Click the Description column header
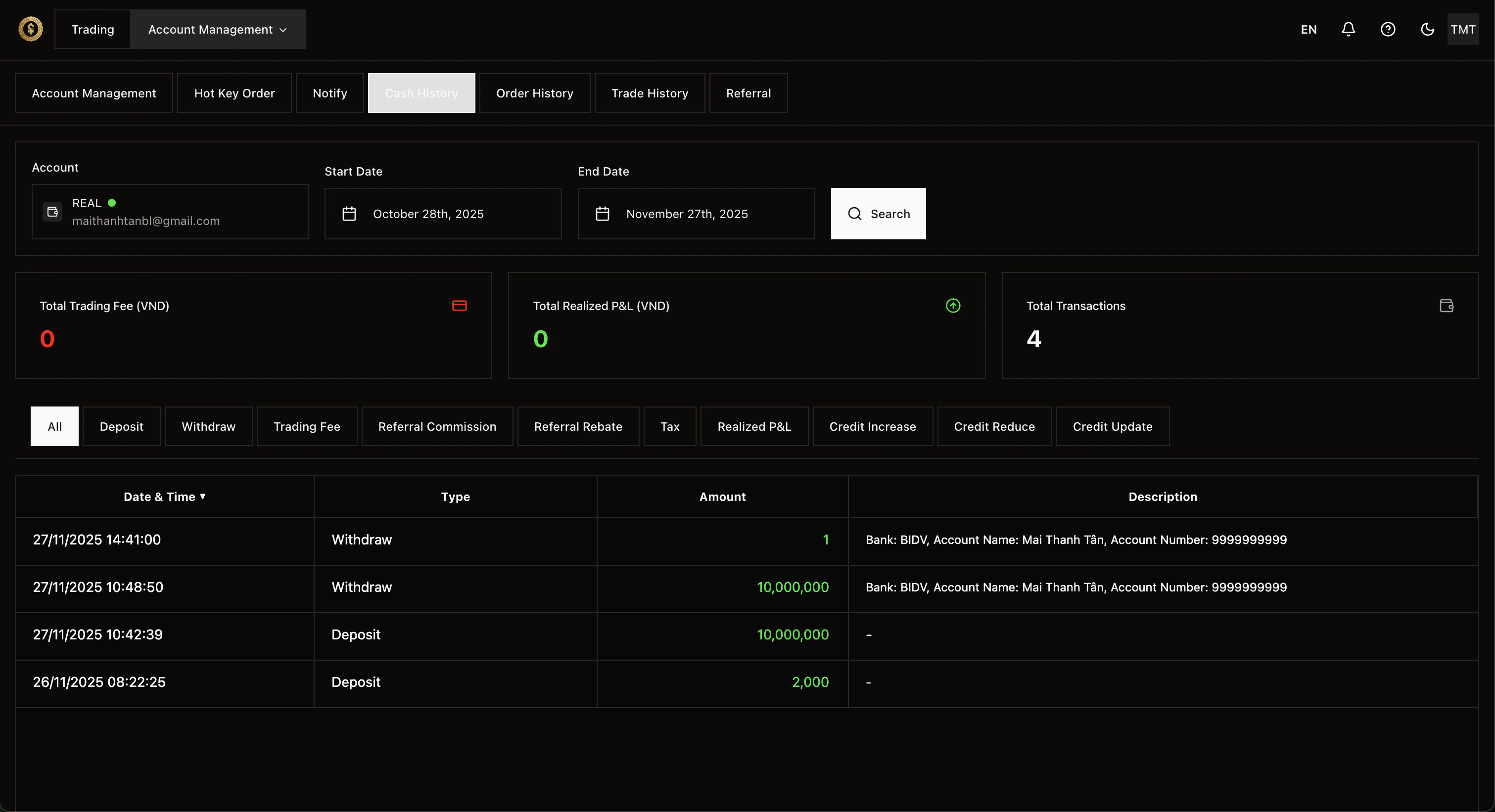 coord(1163,496)
